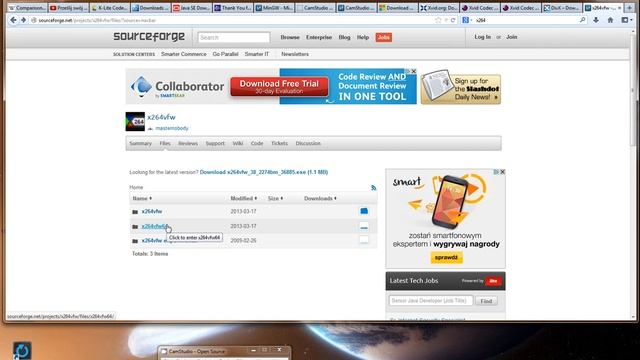Switch to the Files project tab
The height and width of the screenshot is (360, 640).
point(165,143)
